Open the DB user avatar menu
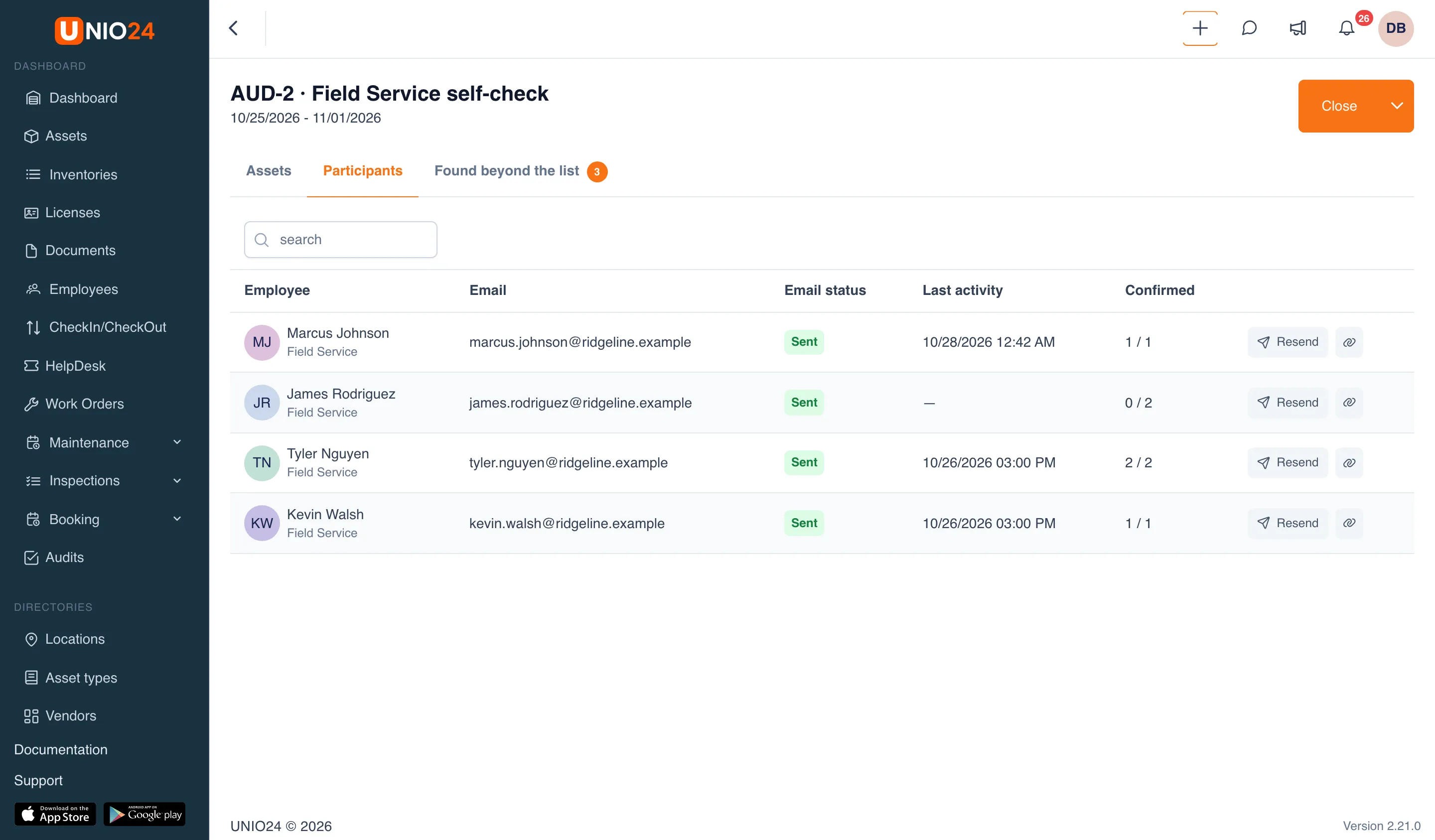The height and width of the screenshot is (840, 1435). click(1395, 28)
